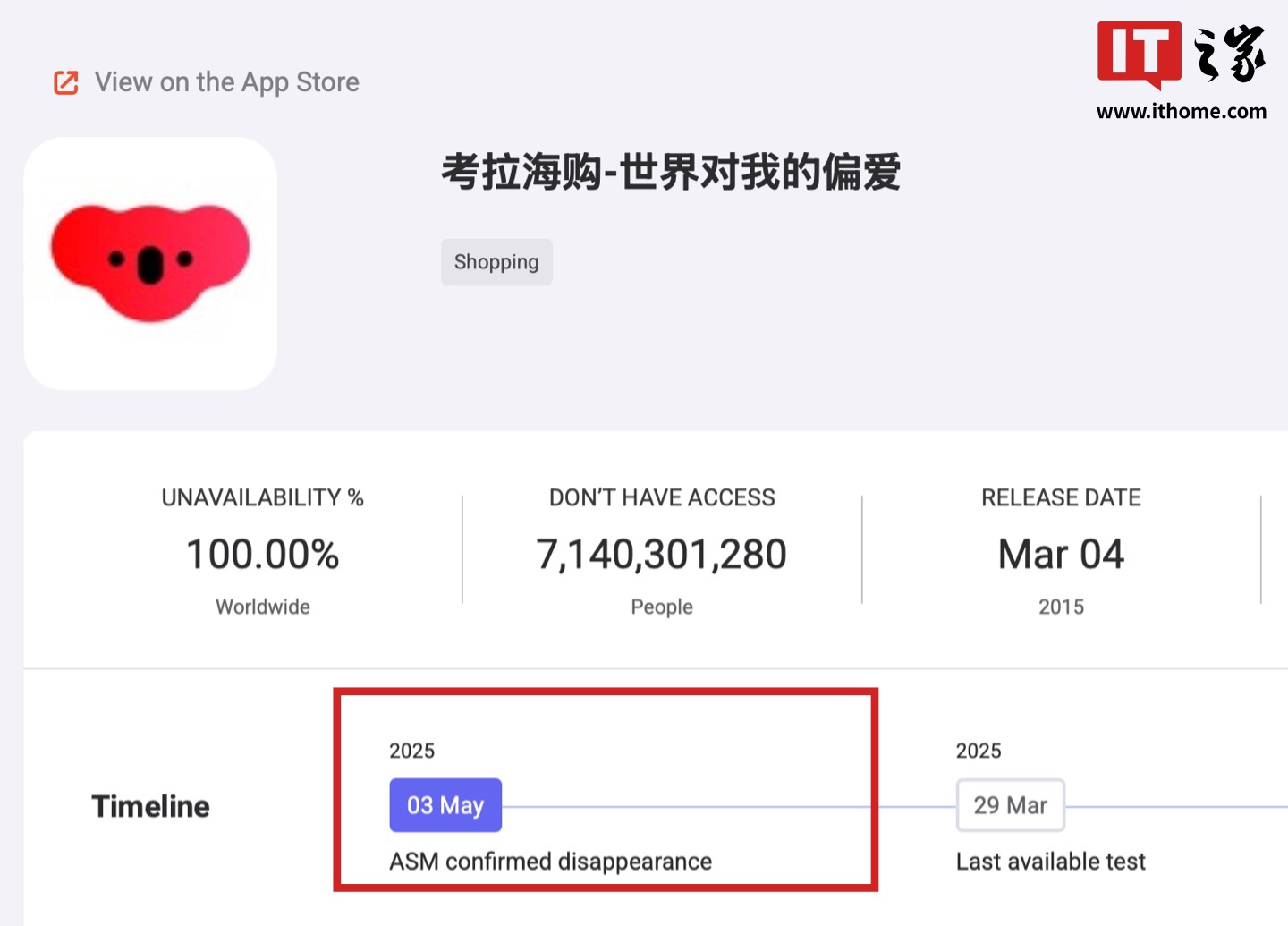Click the red external-link icon
1288x926 pixels.
tap(66, 82)
